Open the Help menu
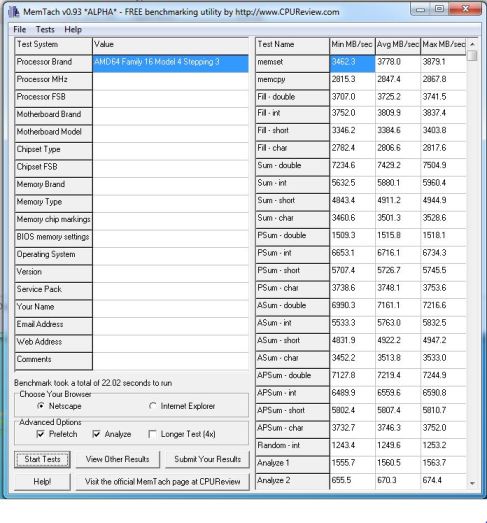Screen dimensions: 487x523 73,29
